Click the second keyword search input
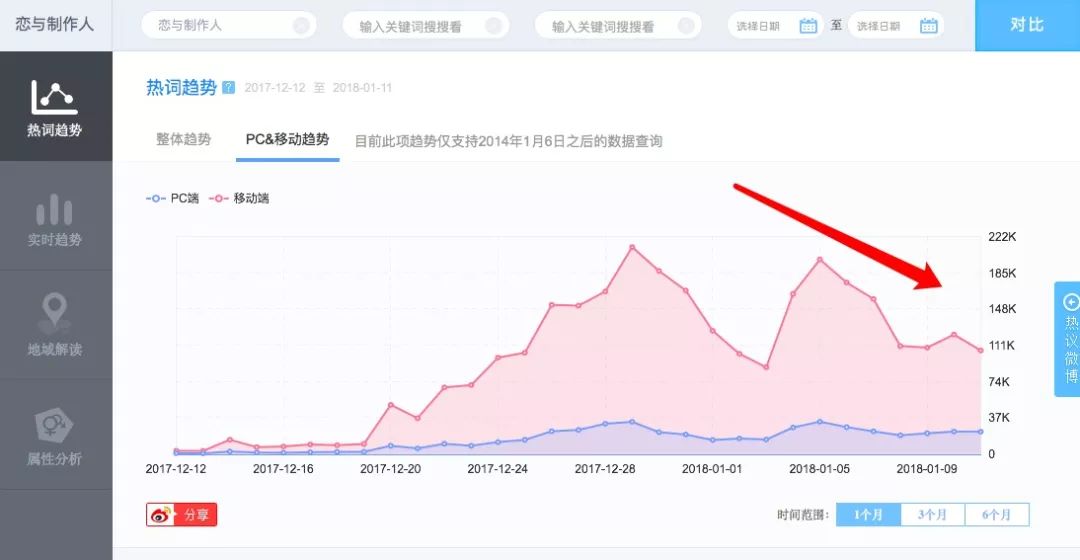The image size is (1080, 560). 426,26
